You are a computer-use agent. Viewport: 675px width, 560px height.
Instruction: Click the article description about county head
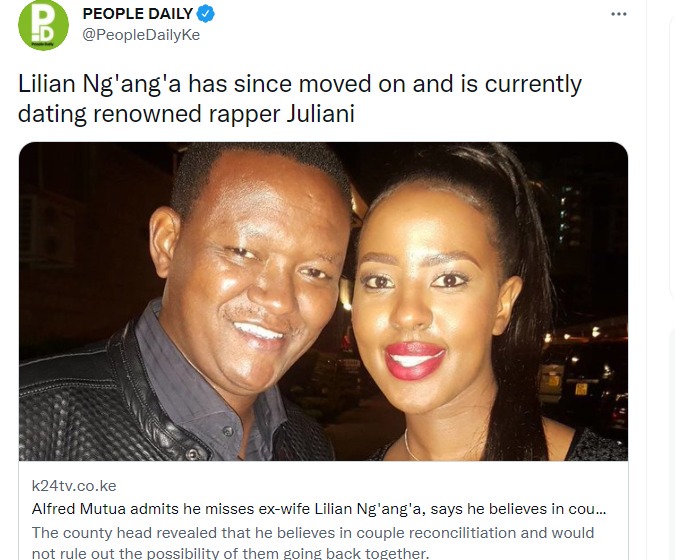(313, 543)
